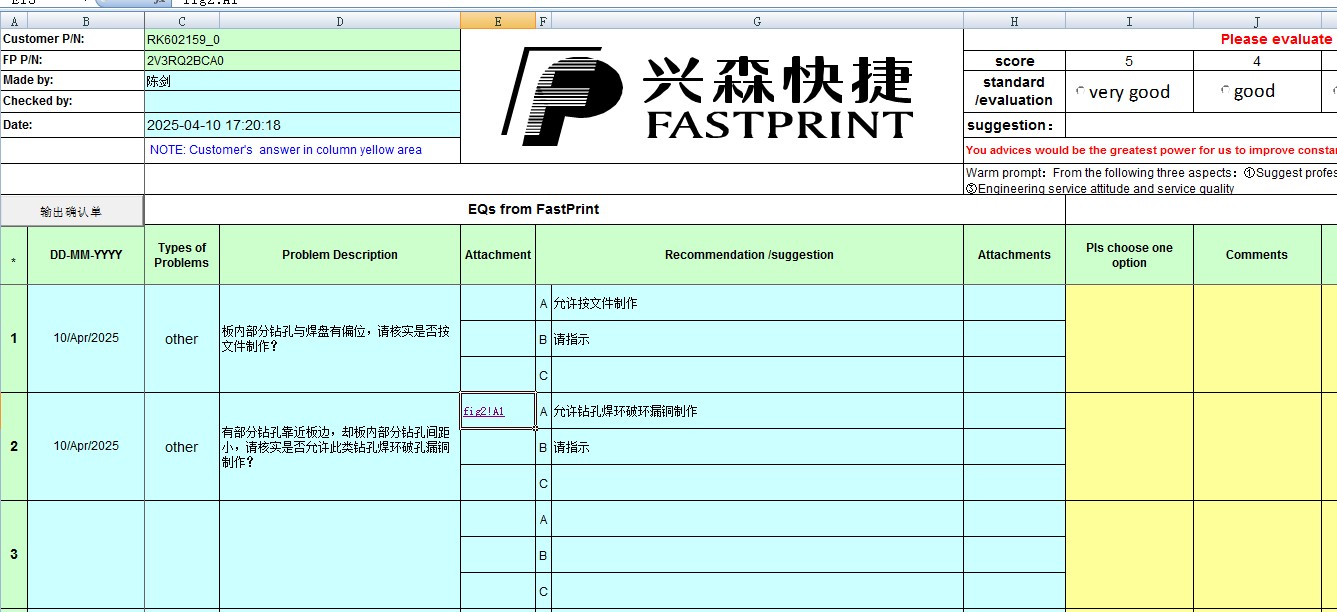Click yellow option cell for problem 3
This screenshot has height=612, width=1337.
(1129, 554)
